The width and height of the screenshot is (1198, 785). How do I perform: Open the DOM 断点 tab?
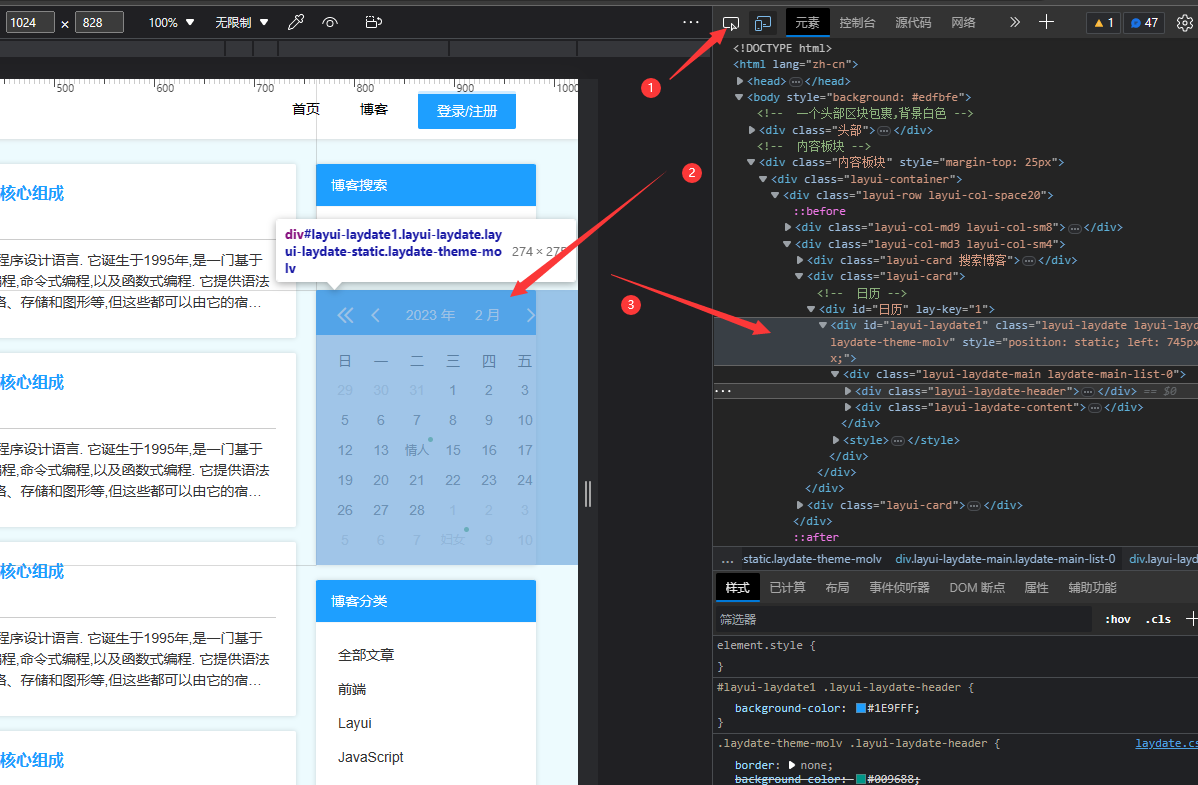[977, 588]
